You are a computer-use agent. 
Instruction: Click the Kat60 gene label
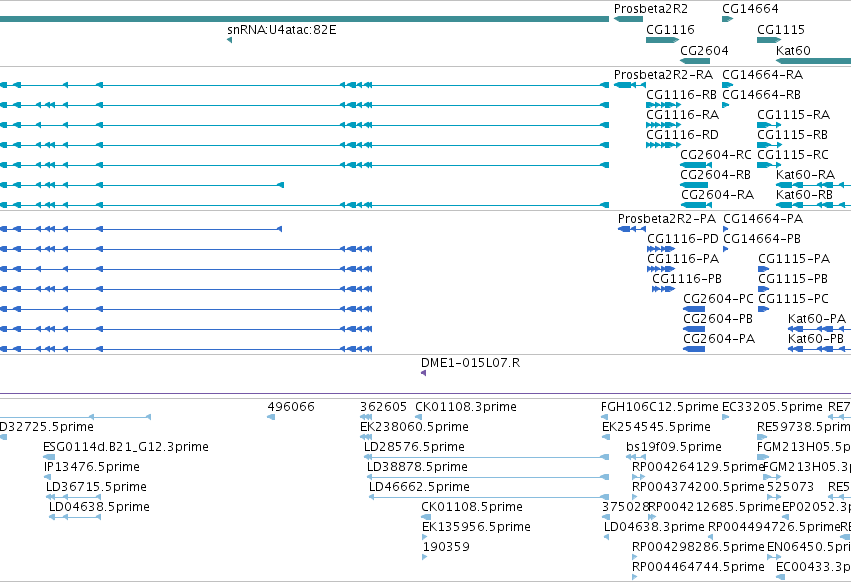tap(793, 50)
